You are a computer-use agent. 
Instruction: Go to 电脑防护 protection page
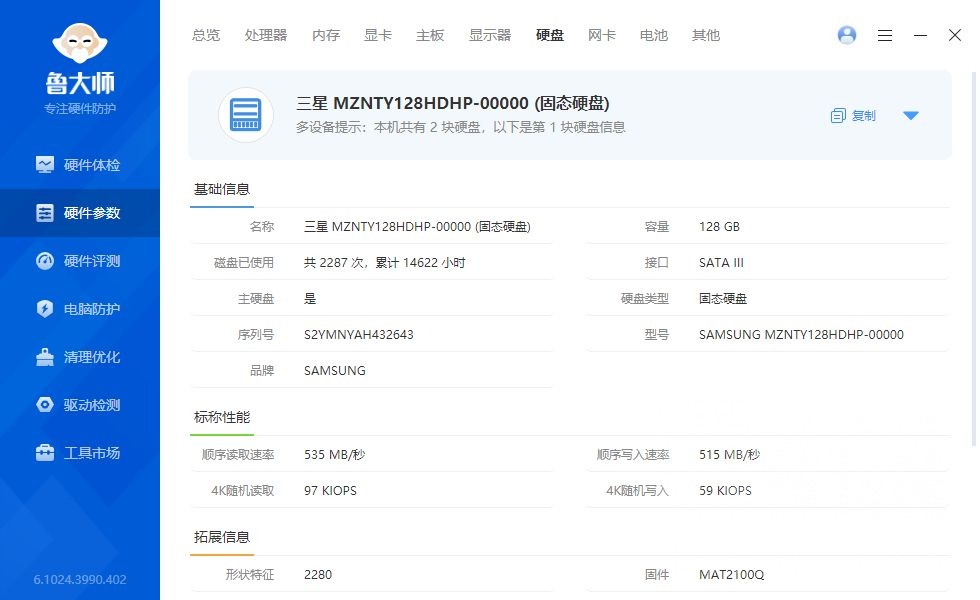point(80,309)
